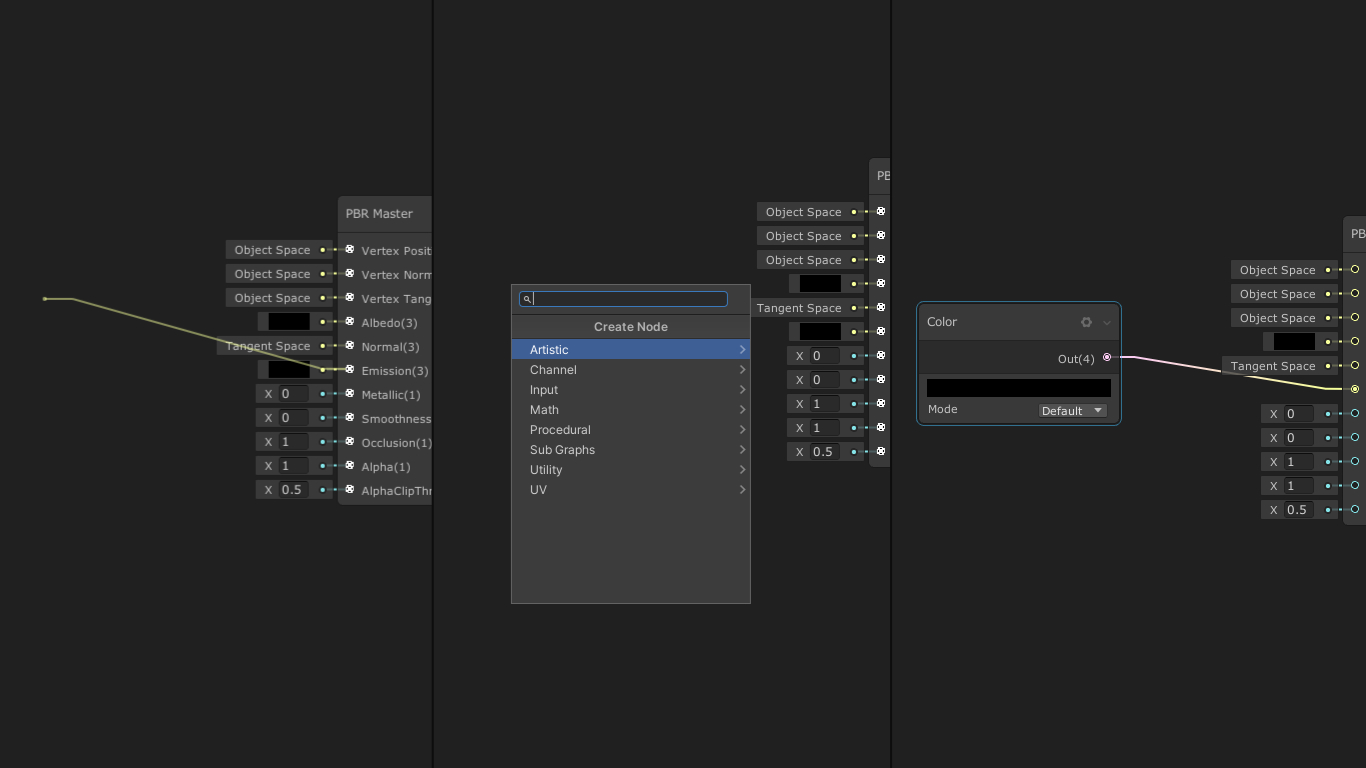Collapse the Color node using its chevron

coord(1107,322)
